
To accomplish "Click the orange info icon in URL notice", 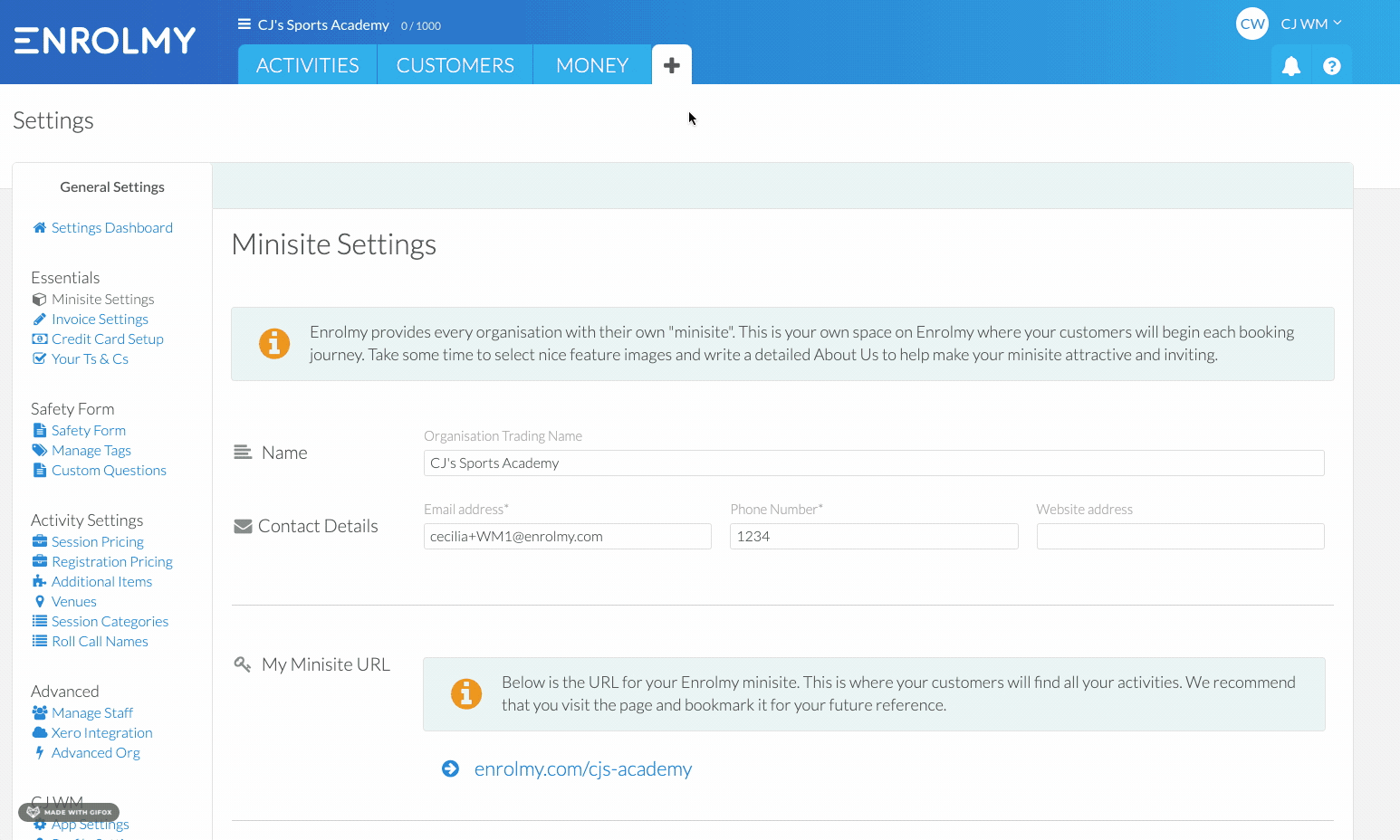I will coord(466,694).
